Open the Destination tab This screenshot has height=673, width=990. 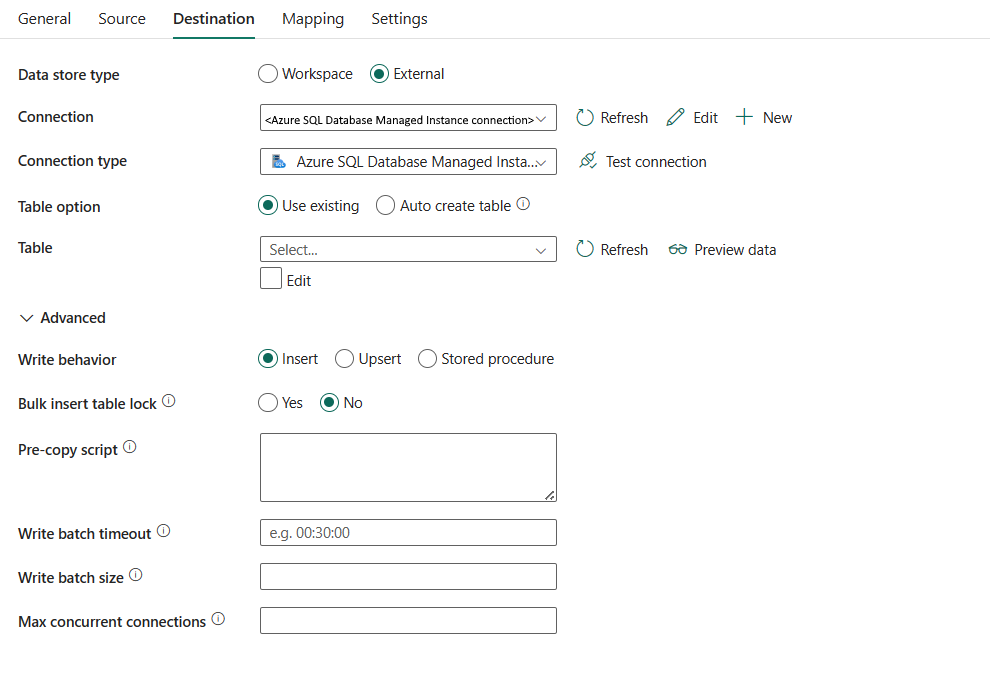[x=213, y=19]
